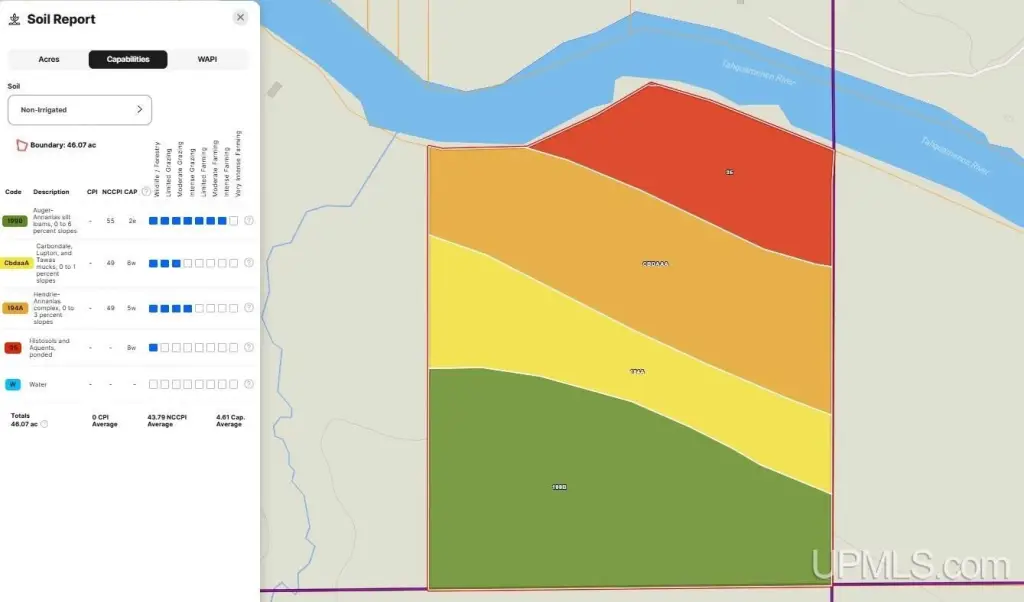
Task: Click the first capability box in Histosols row
Action: (x=153, y=348)
